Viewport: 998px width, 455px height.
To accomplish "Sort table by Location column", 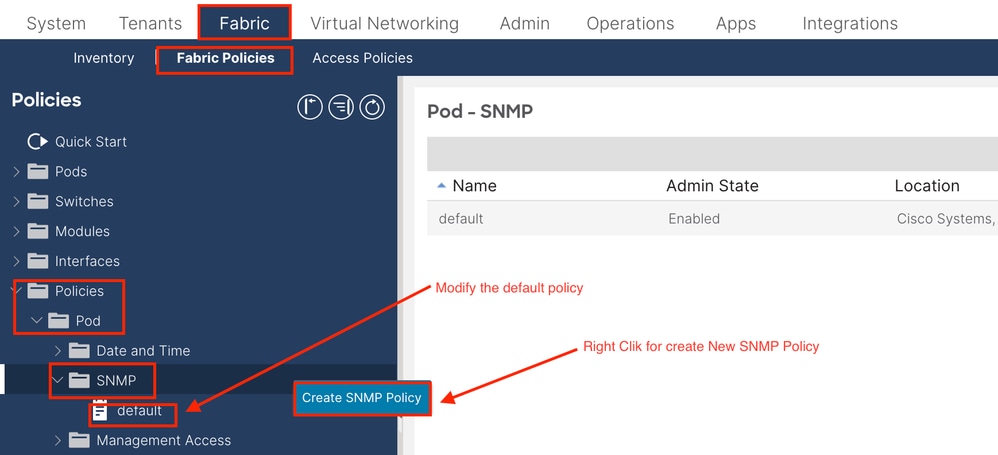I will (927, 186).
